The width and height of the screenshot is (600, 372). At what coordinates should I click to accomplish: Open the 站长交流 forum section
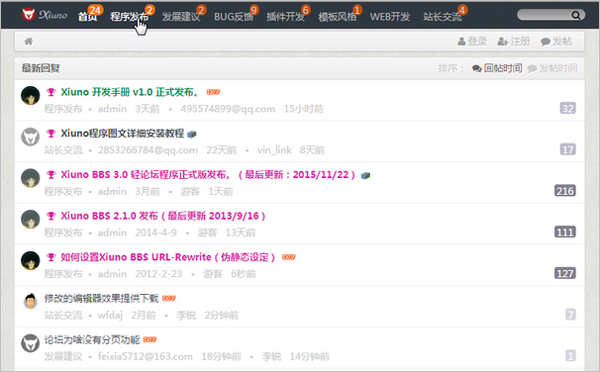point(442,17)
